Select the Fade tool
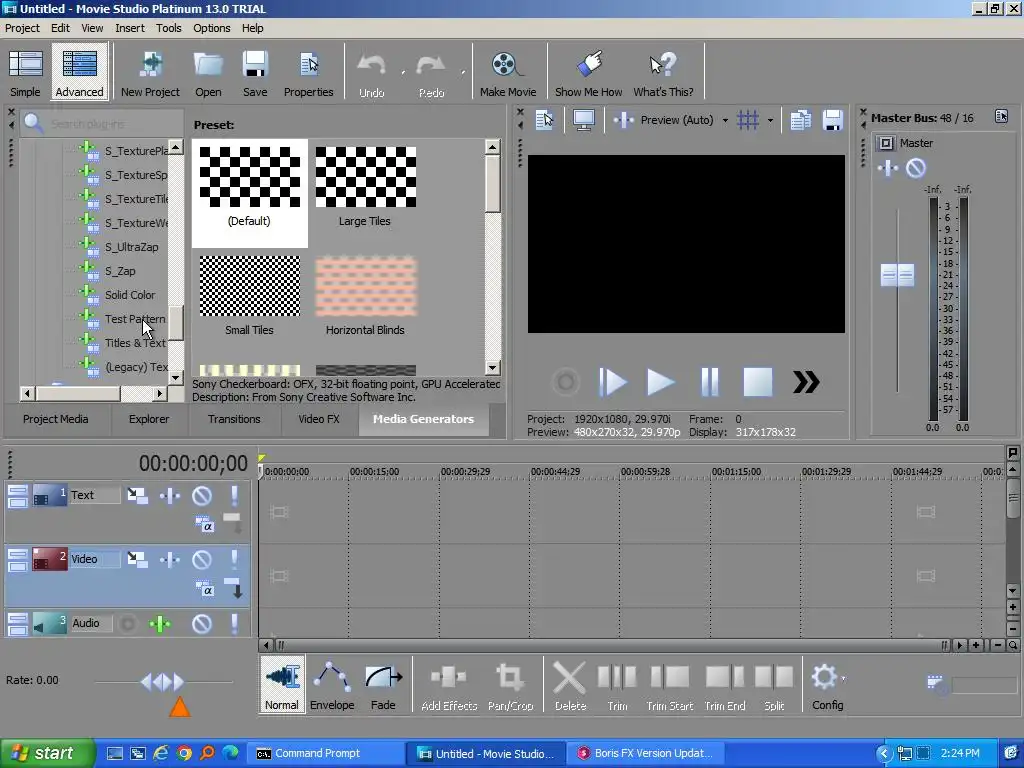 [383, 684]
